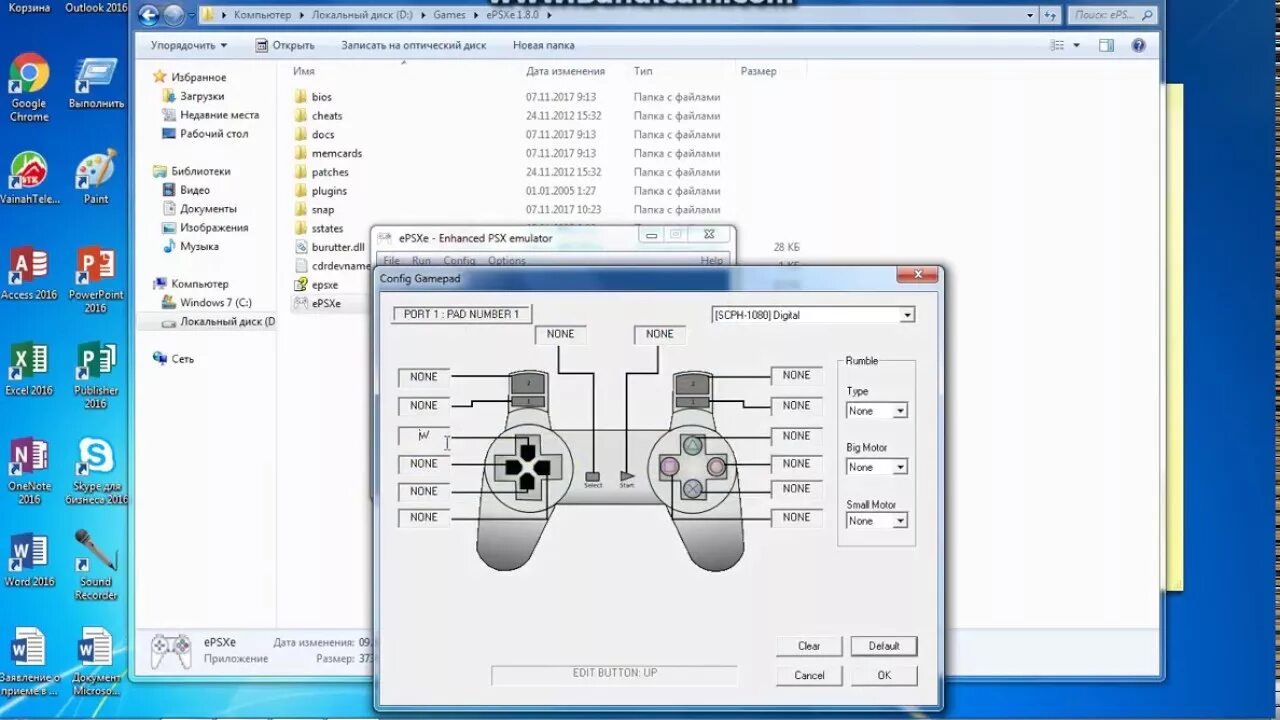This screenshot has height=720, width=1280.
Task: Click the Cross button mapping field
Action: coord(797,489)
